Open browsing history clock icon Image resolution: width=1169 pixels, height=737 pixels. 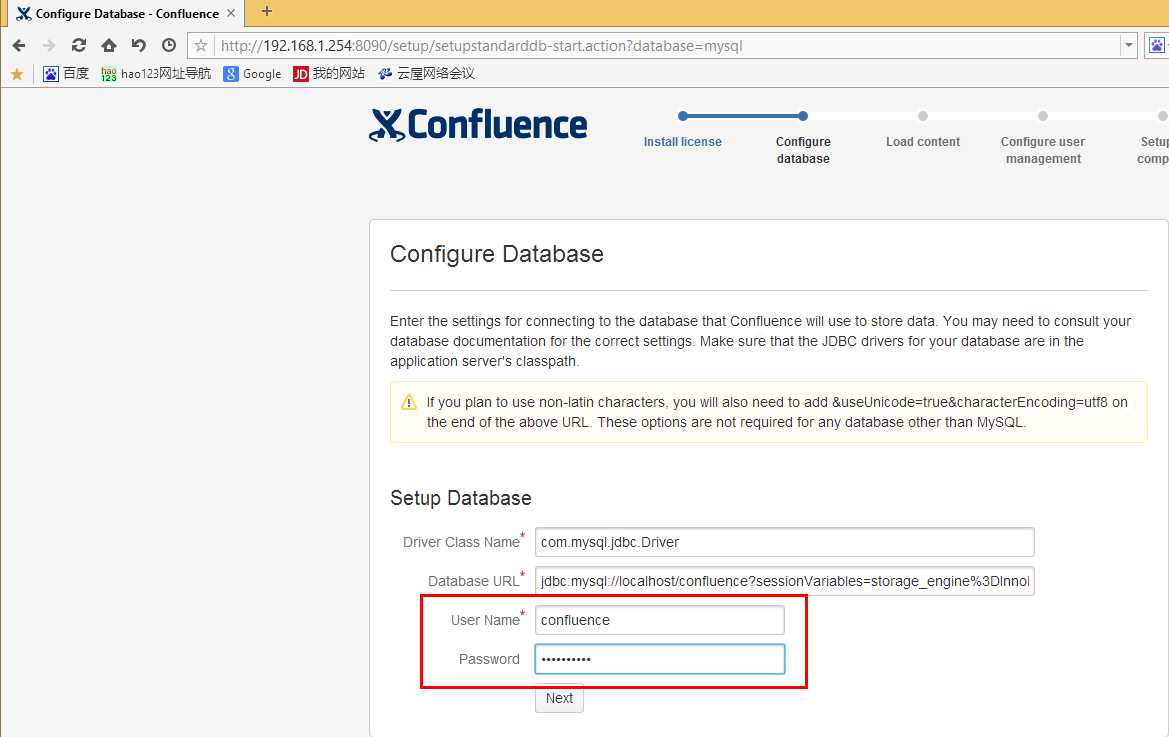(169, 45)
